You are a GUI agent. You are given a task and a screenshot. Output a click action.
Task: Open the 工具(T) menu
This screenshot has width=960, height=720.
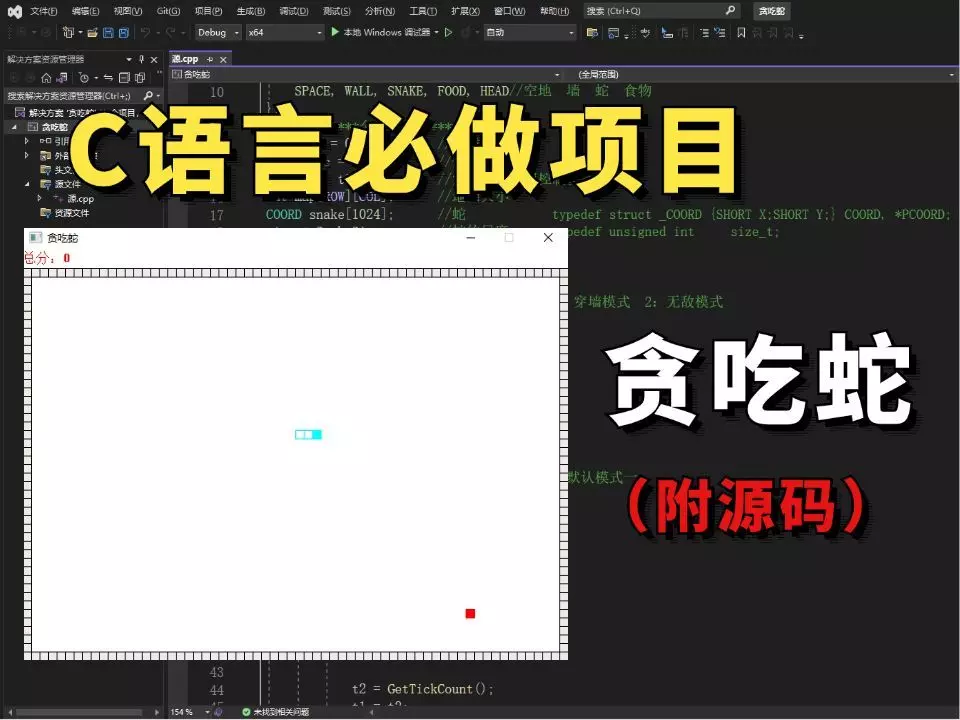[423, 11]
